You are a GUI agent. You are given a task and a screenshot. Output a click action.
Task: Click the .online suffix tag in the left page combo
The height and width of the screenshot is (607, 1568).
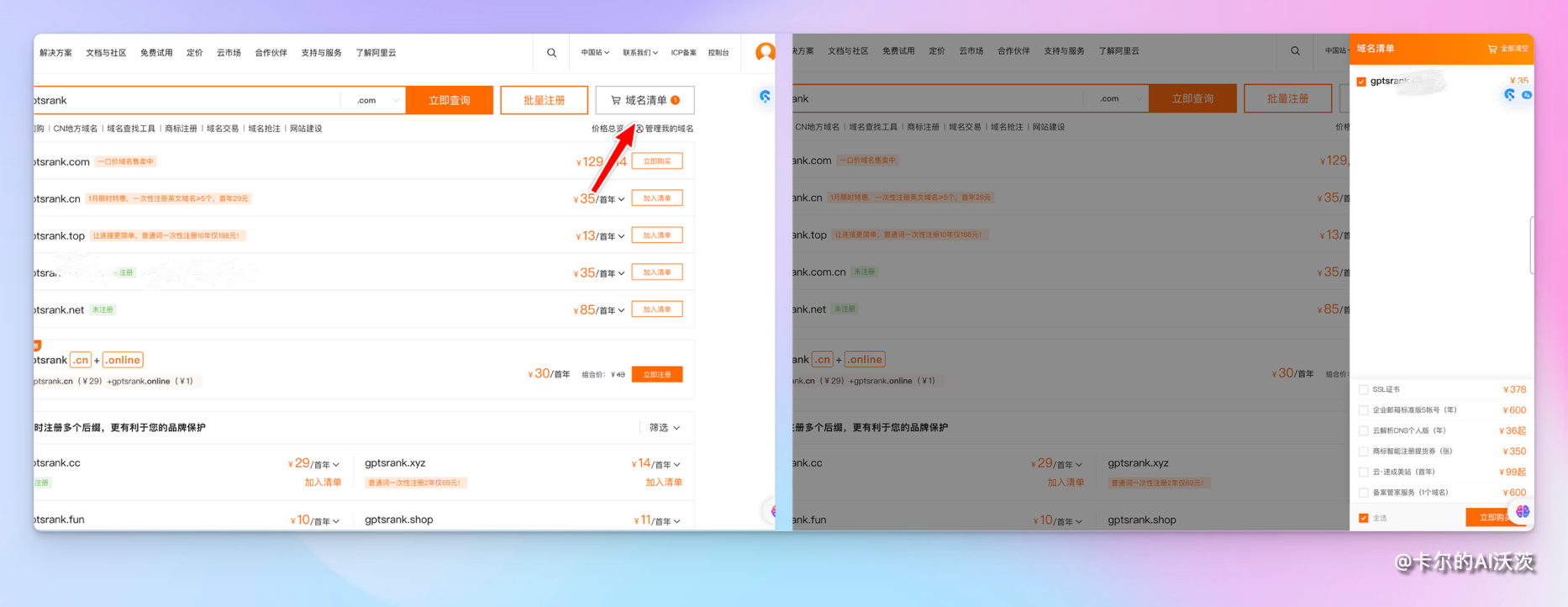[x=123, y=360]
